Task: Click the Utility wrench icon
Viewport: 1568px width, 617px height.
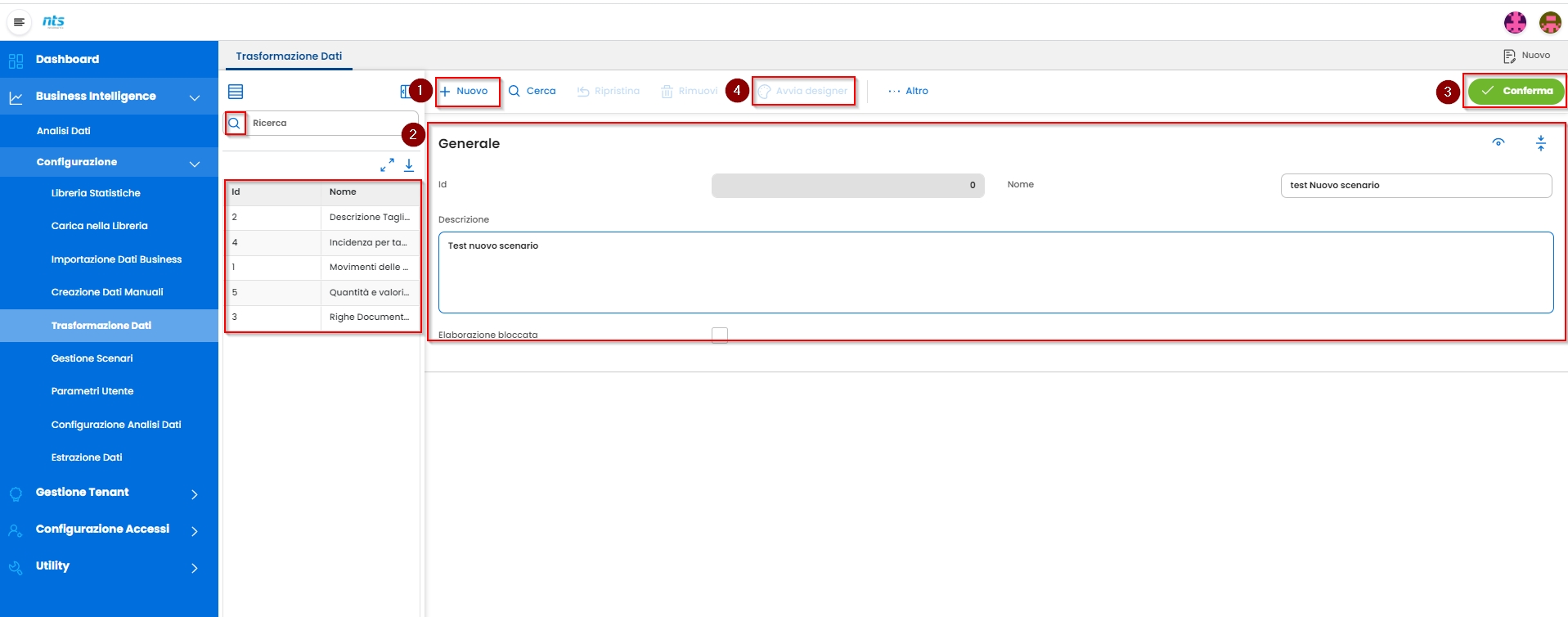Action: (16, 567)
